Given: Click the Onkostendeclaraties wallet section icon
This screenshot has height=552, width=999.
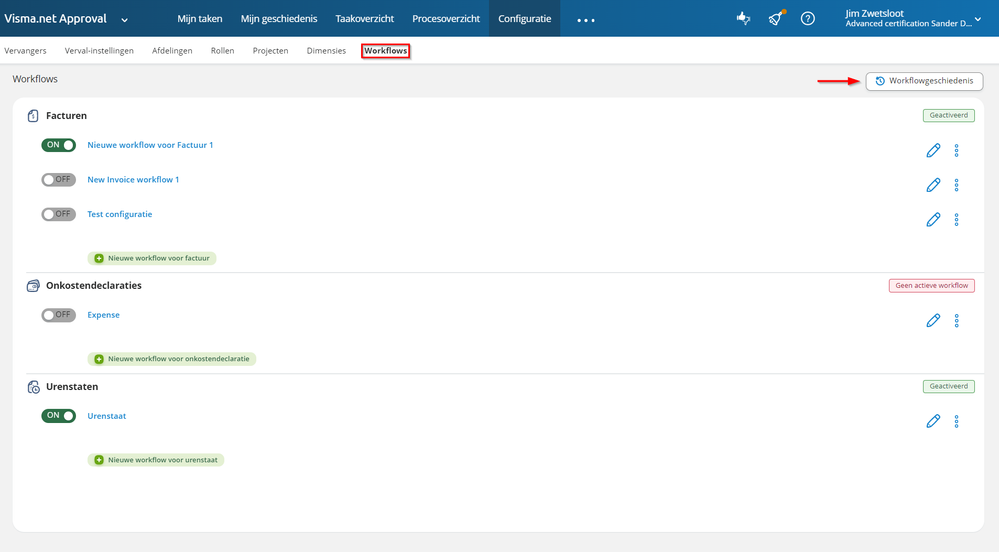Looking at the screenshot, I should [x=33, y=286].
